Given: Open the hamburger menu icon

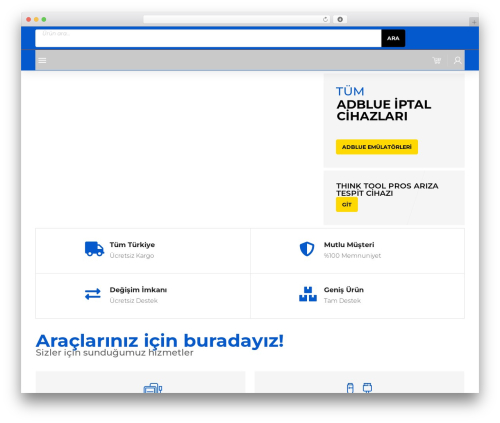Looking at the screenshot, I should pos(42,60).
